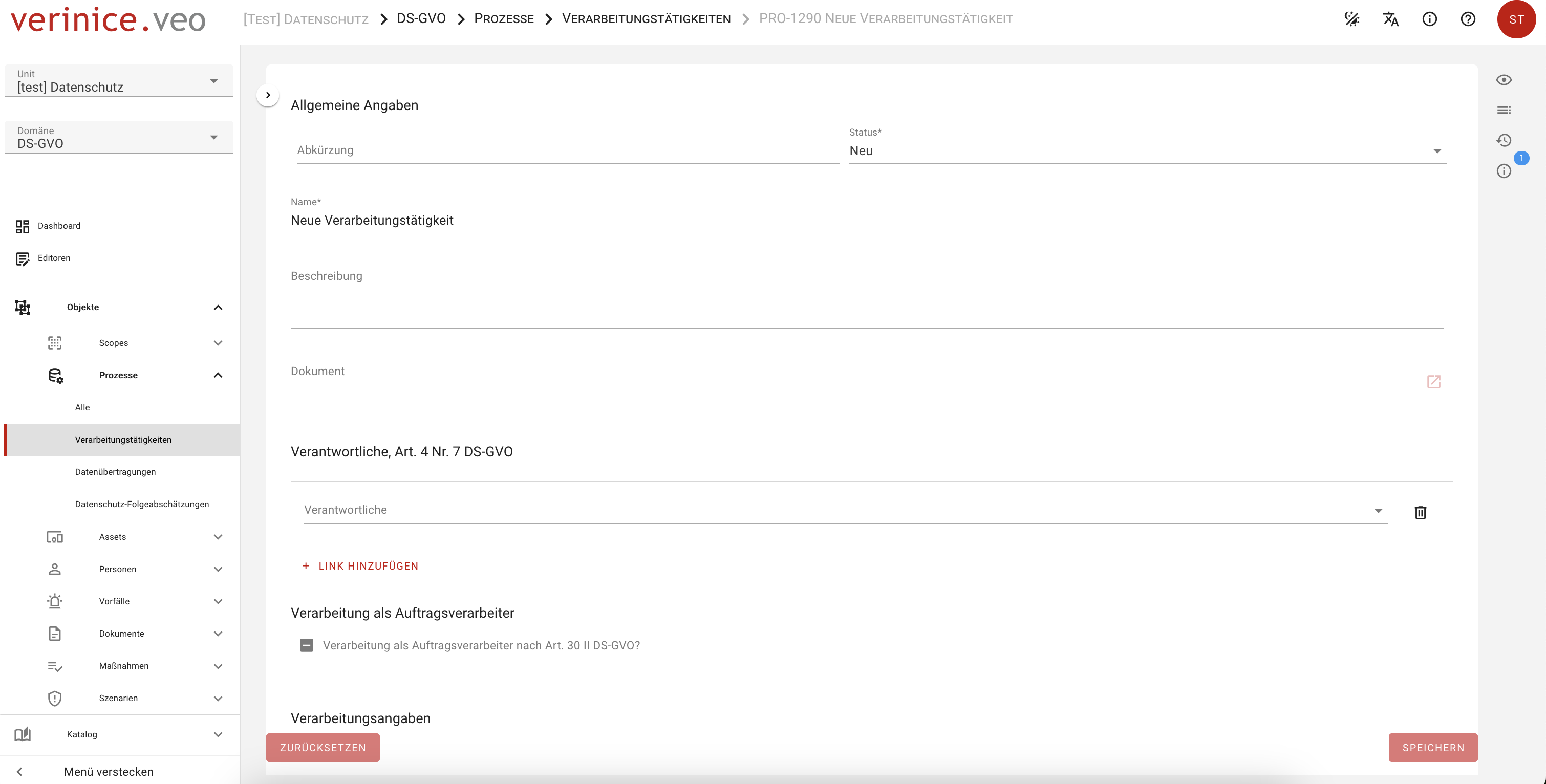
Task: Click the language translation icon
Action: point(1390,19)
